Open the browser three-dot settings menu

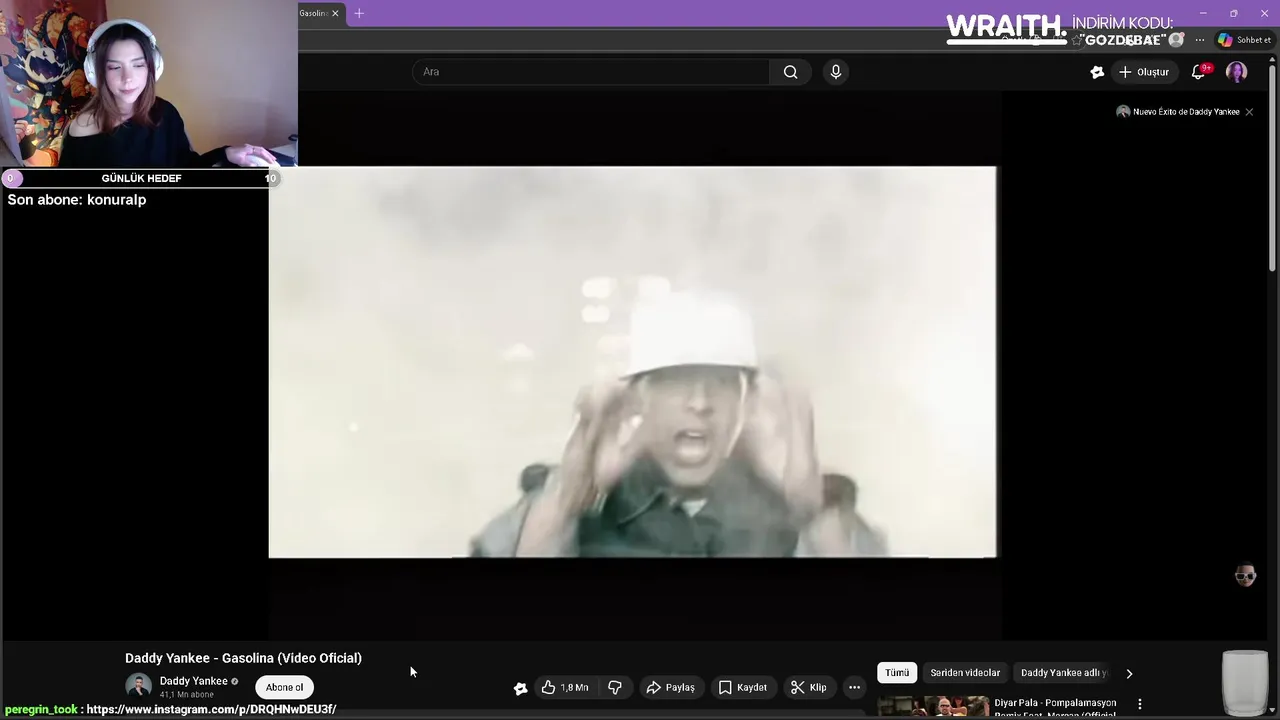pyautogui.click(x=1200, y=40)
